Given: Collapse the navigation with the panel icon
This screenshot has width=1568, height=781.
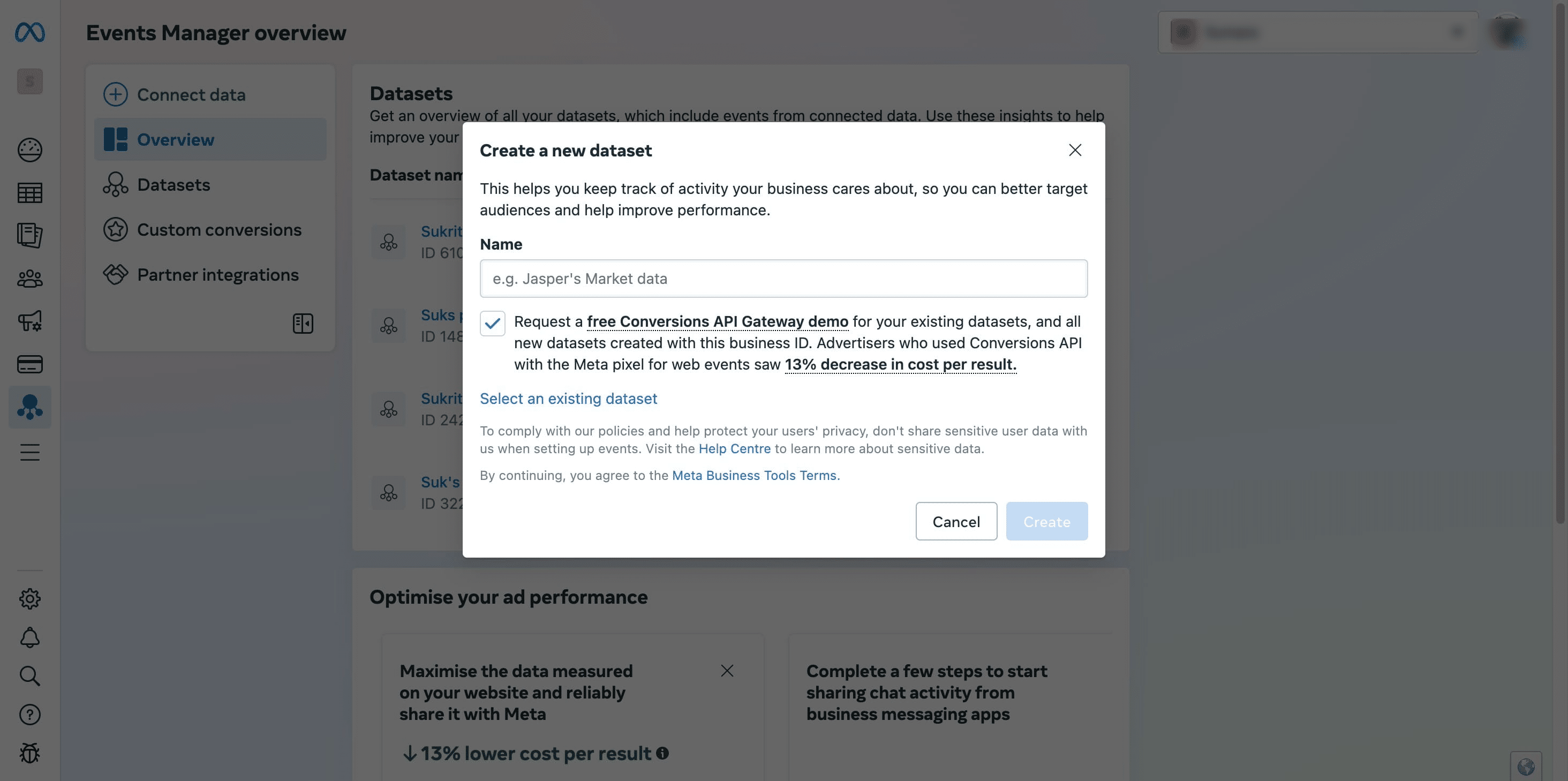Looking at the screenshot, I should [x=303, y=323].
